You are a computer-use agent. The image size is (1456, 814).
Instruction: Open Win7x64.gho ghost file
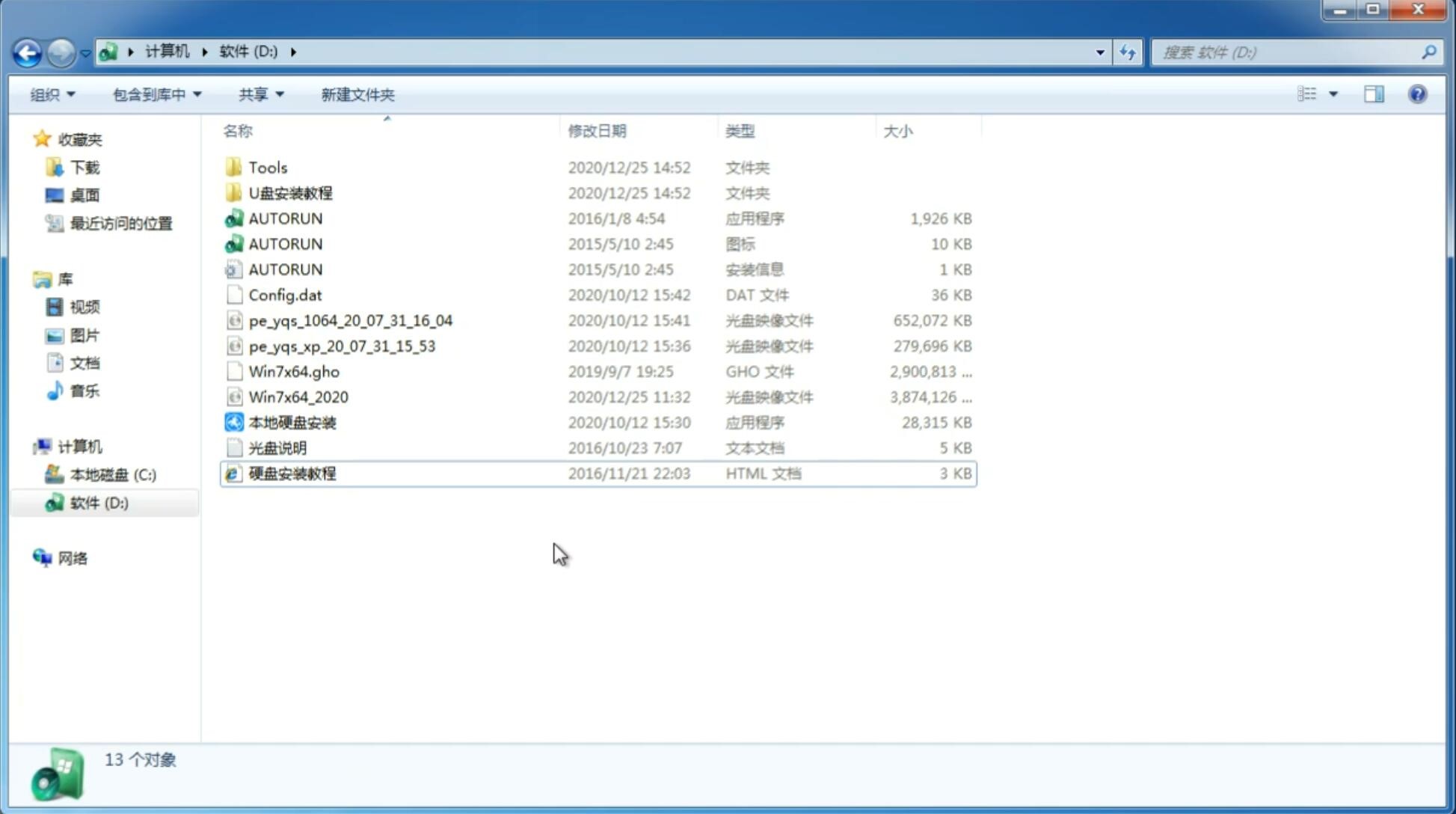click(x=294, y=371)
